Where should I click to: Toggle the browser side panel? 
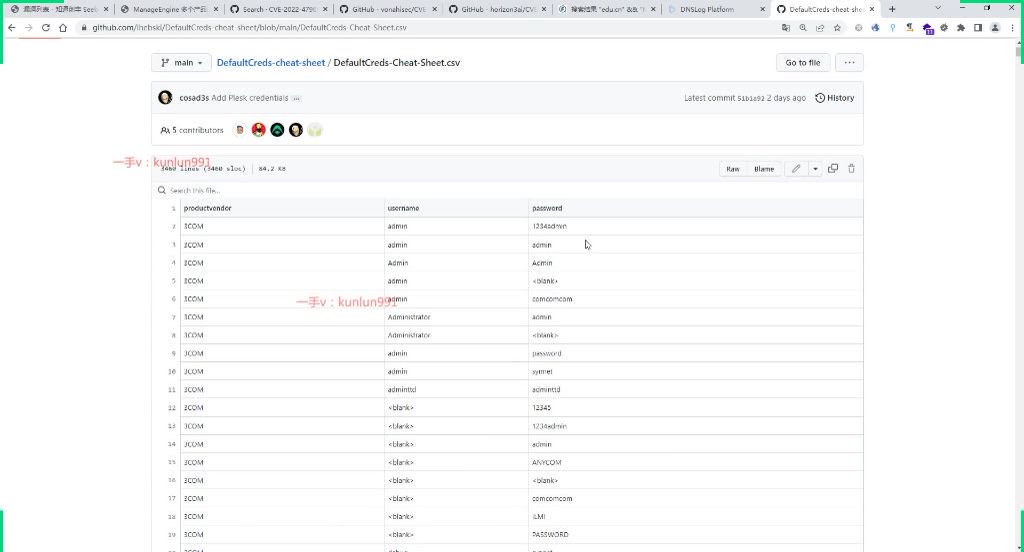[x=978, y=28]
